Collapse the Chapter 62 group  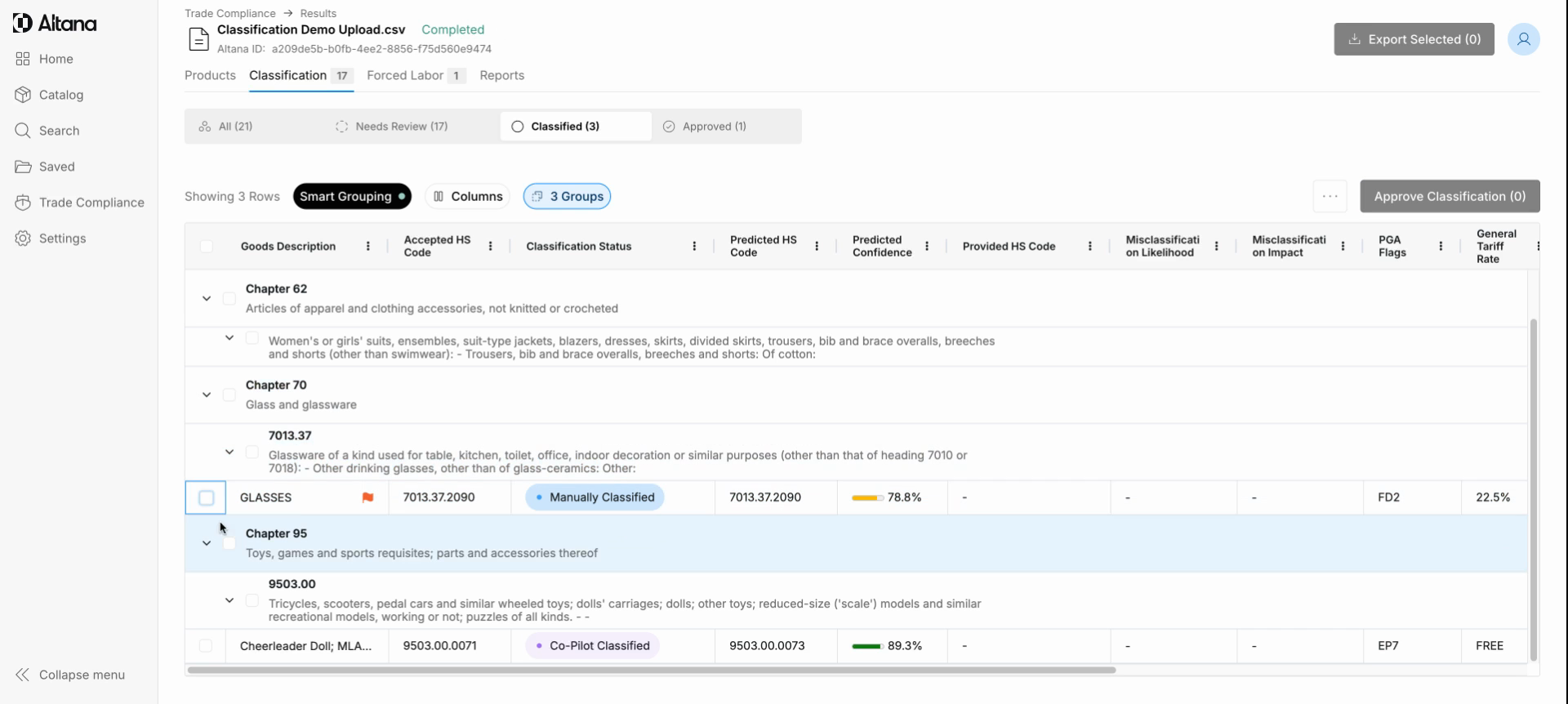tap(207, 299)
